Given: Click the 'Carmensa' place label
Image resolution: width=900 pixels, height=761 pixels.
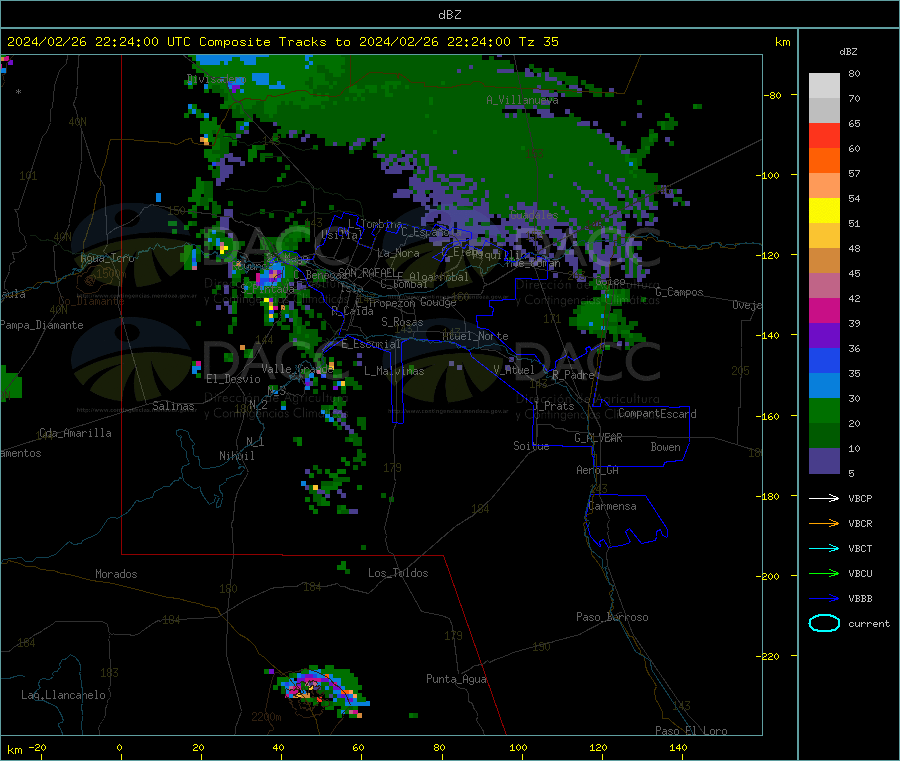Looking at the screenshot, I should click(x=612, y=506).
